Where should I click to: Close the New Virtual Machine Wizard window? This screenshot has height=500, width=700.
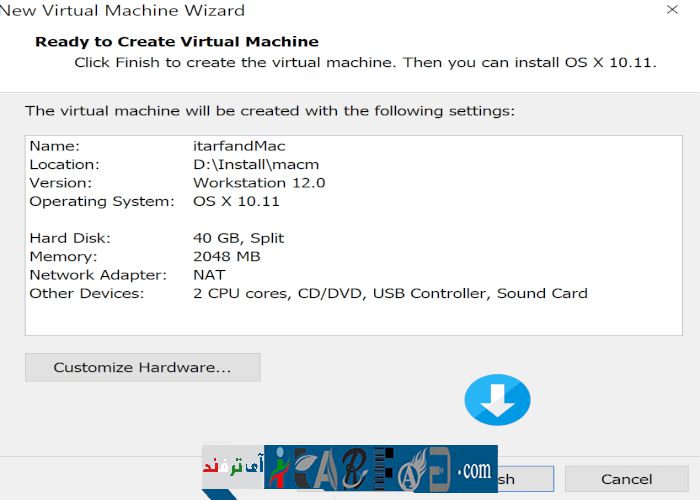pyautogui.click(x=669, y=10)
